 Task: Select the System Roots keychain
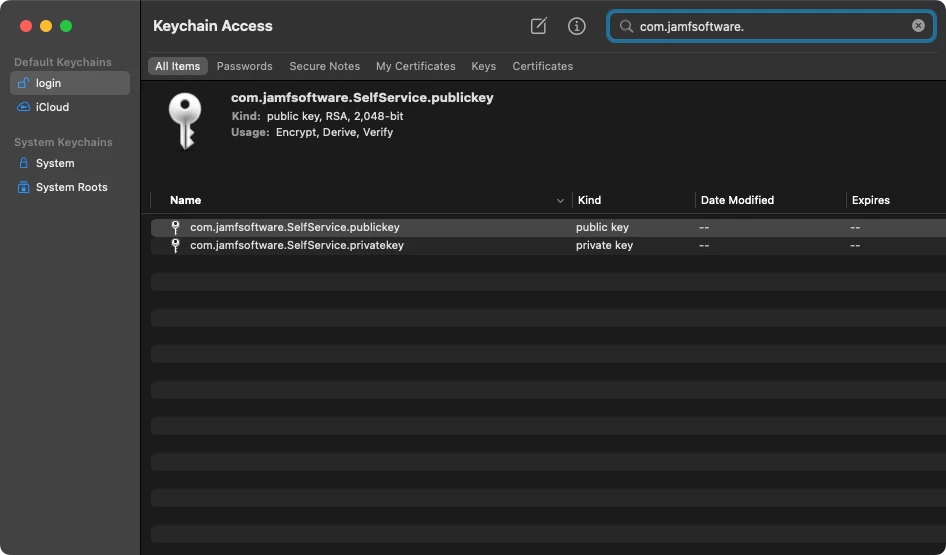[x=70, y=188]
